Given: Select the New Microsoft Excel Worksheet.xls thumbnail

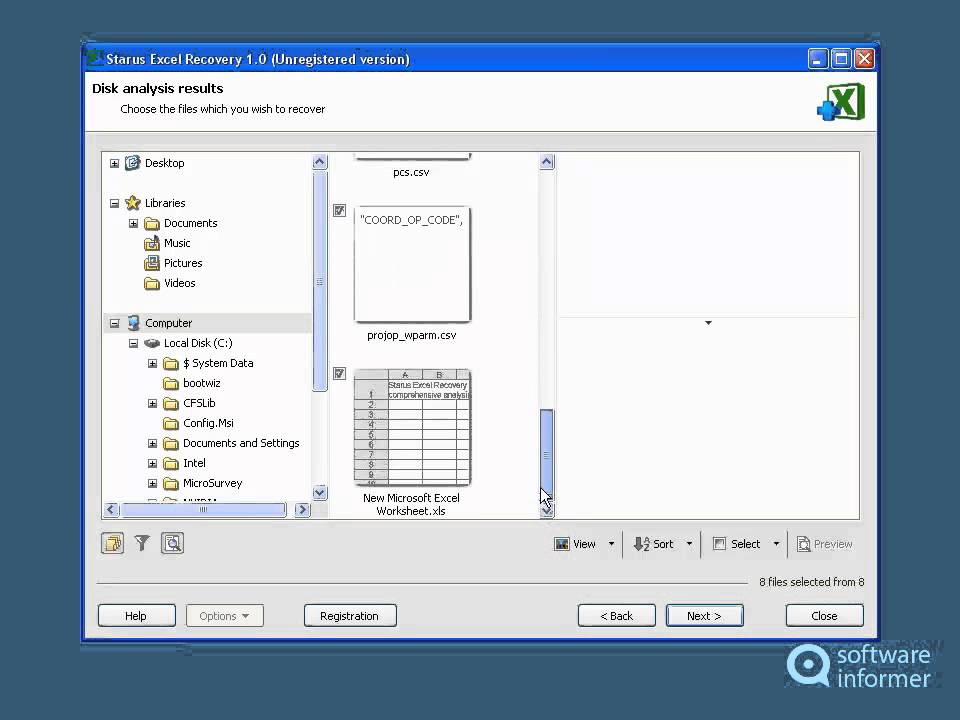Looking at the screenshot, I should tap(412, 427).
